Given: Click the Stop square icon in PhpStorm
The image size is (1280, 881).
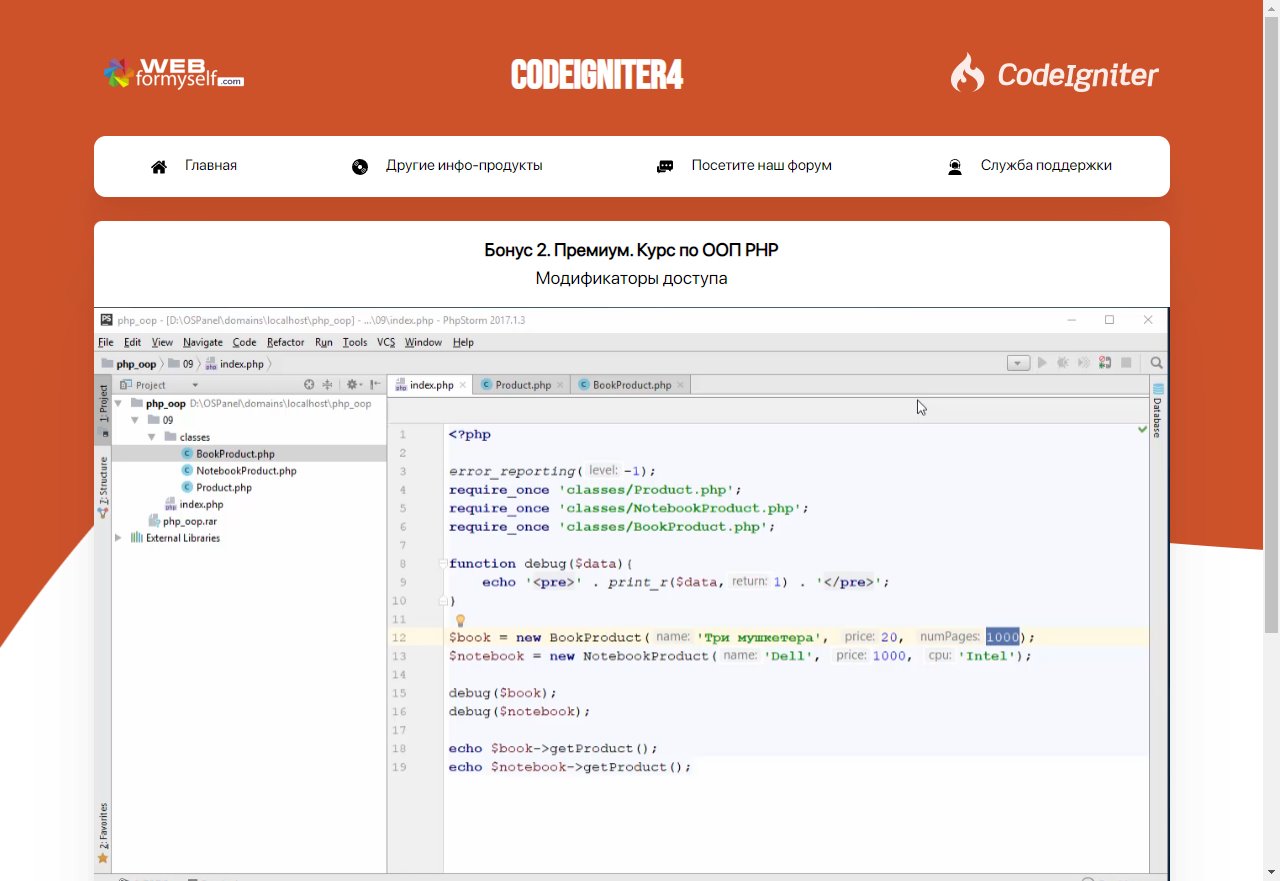Looking at the screenshot, I should (1126, 363).
